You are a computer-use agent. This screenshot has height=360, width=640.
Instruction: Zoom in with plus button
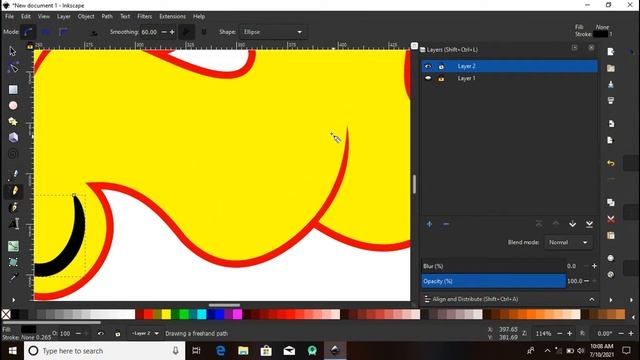569,334
